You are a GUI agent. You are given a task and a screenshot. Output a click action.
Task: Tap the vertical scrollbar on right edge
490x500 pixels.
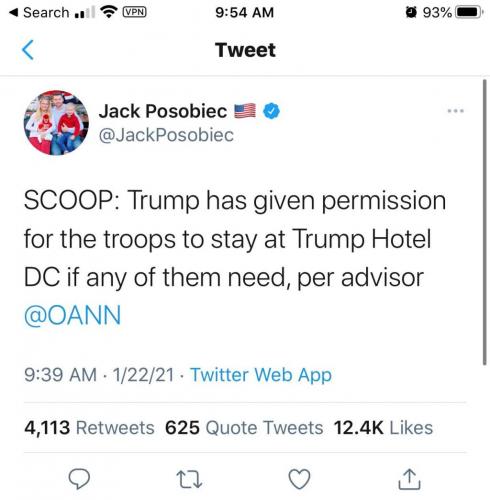[484, 222]
